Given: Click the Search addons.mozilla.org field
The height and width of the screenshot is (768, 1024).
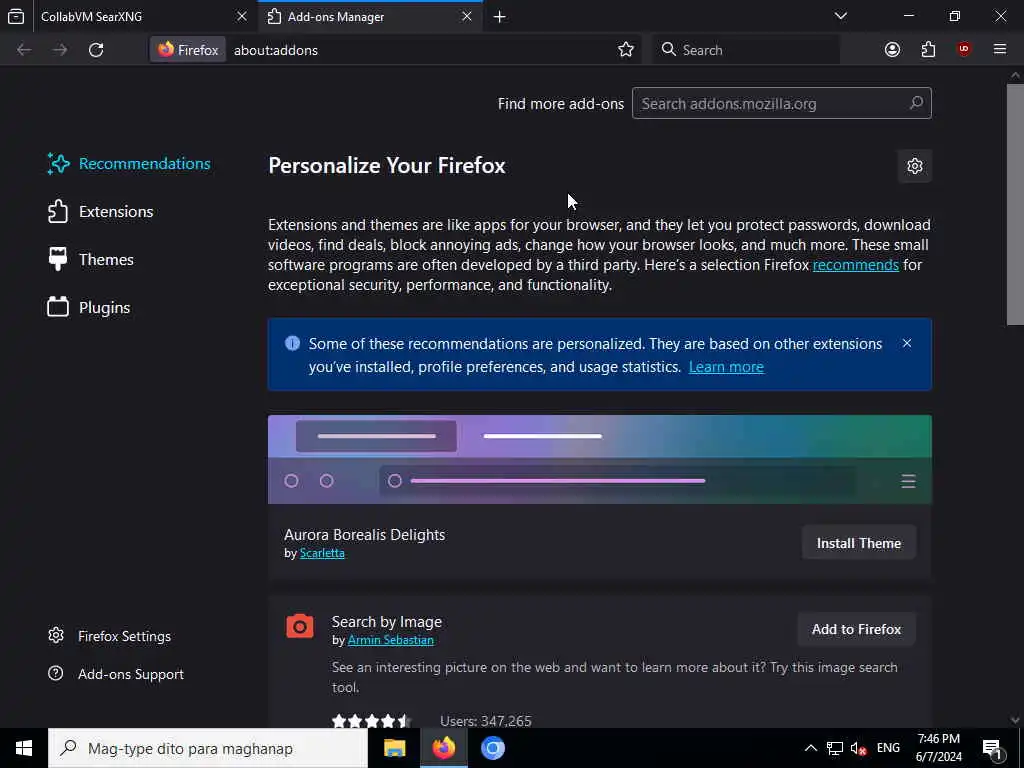Looking at the screenshot, I should click(782, 103).
